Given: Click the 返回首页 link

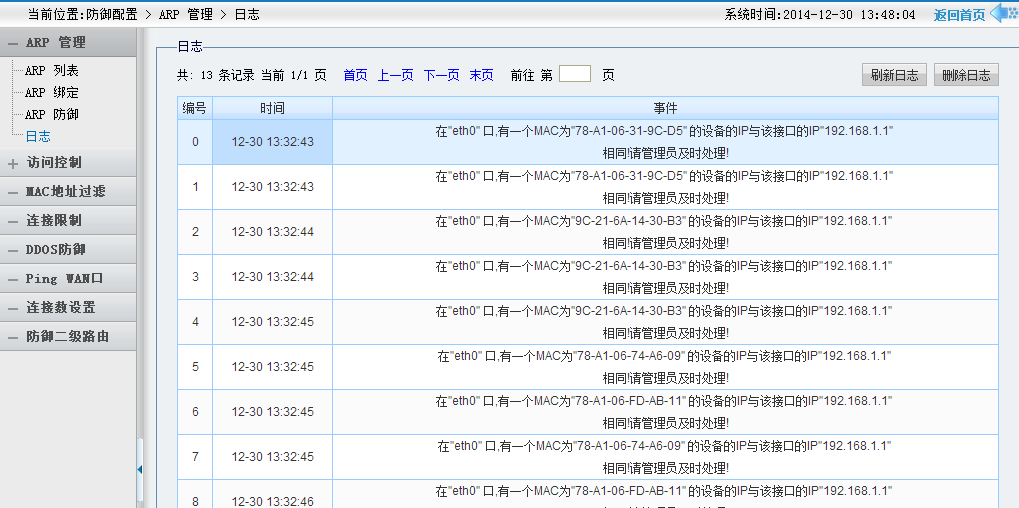Looking at the screenshot, I should pos(959,15).
